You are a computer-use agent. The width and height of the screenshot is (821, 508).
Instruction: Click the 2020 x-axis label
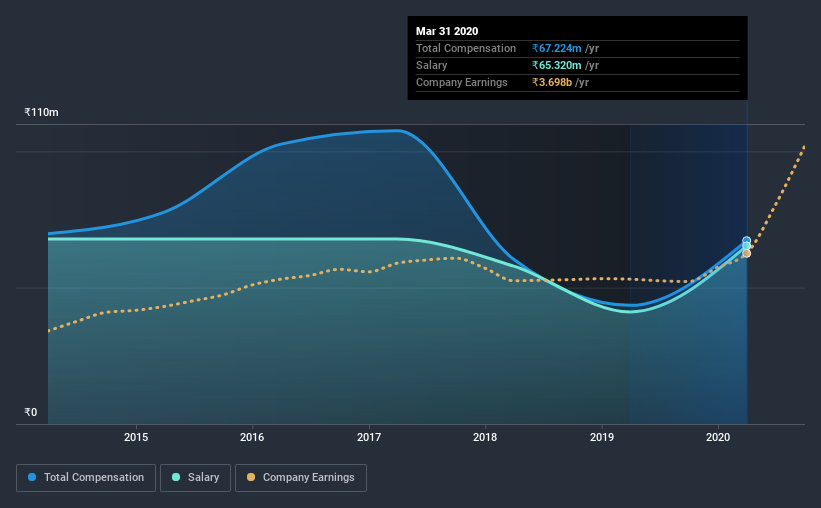coord(718,437)
